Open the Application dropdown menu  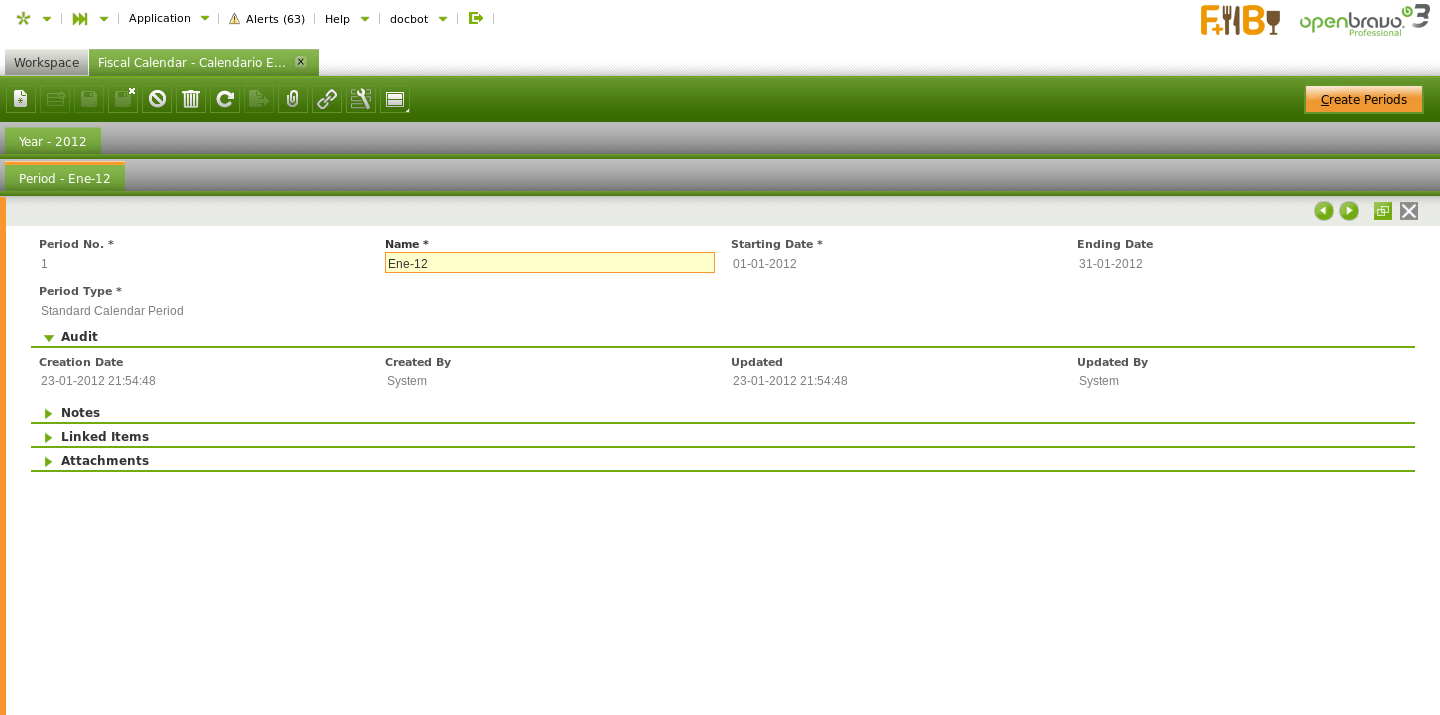tap(168, 18)
